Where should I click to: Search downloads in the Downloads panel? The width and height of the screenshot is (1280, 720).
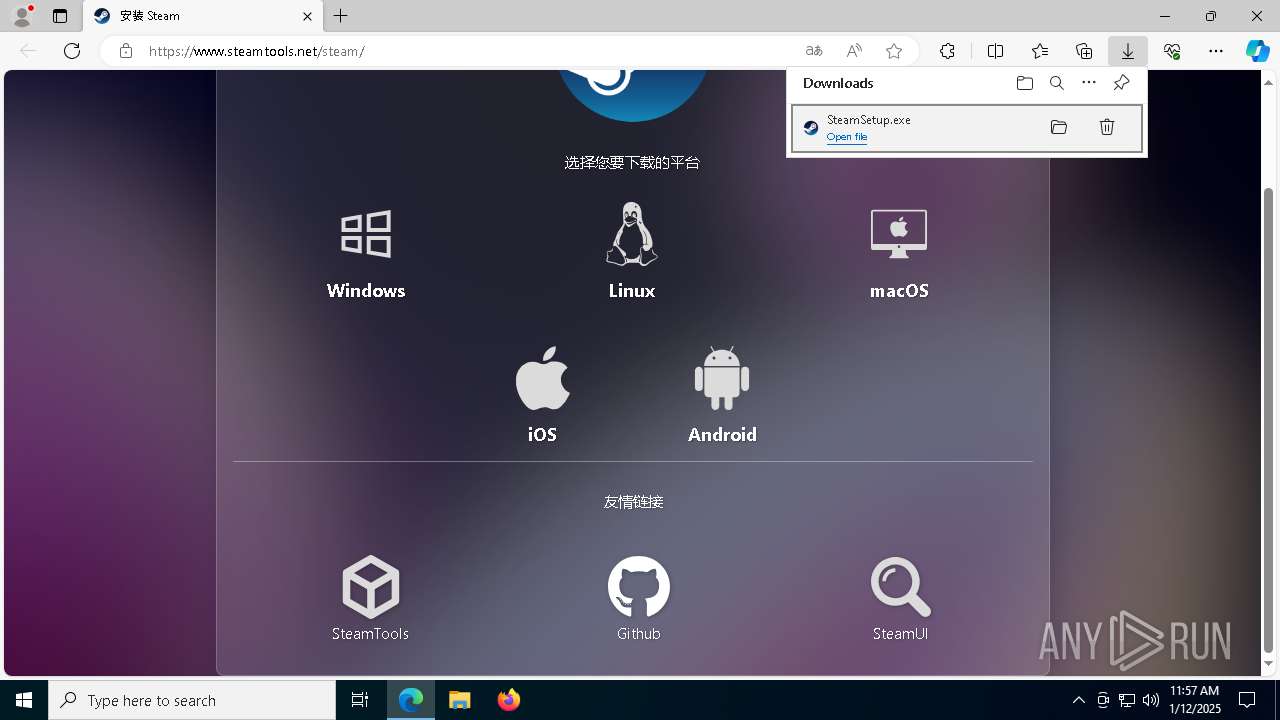(1056, 83)
